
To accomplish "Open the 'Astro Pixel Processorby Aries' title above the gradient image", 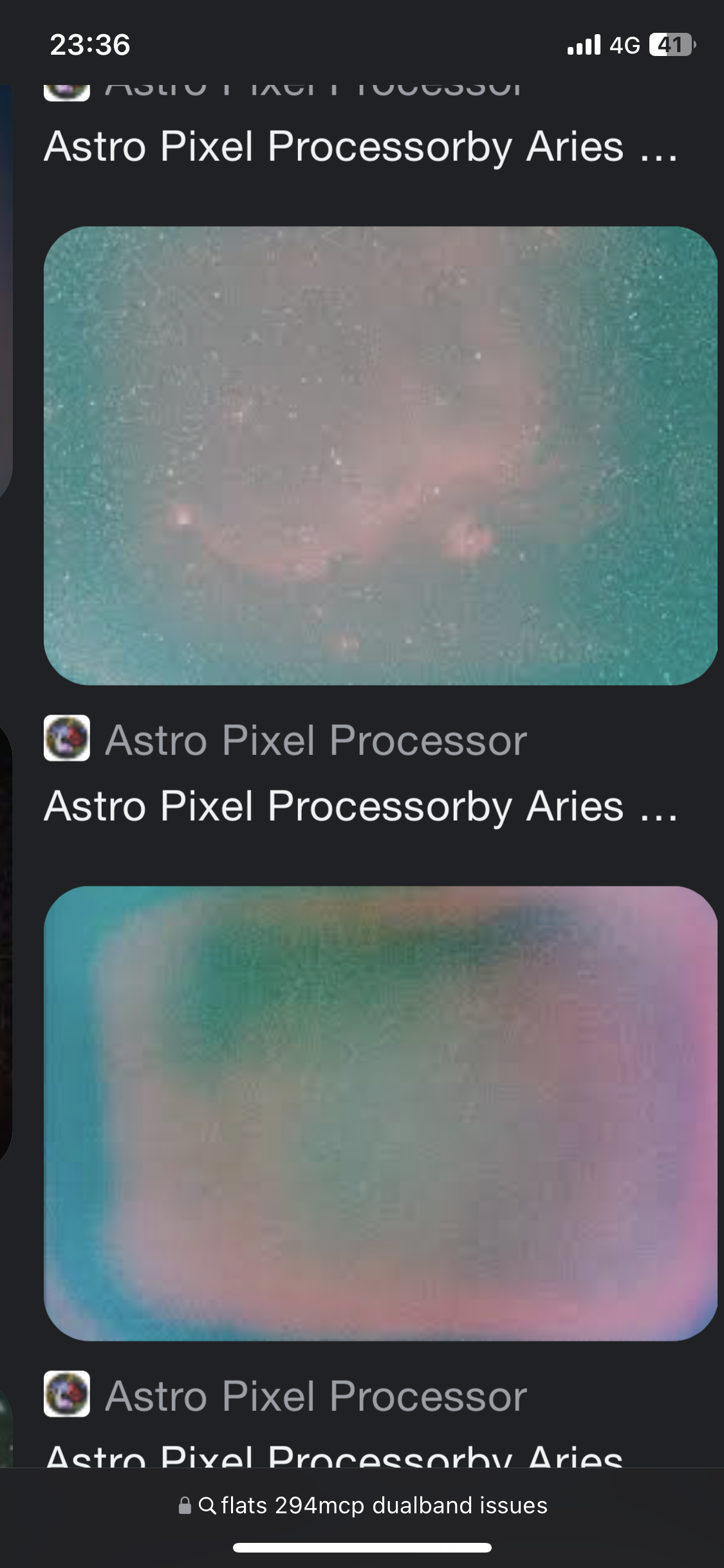I will 361,807.
